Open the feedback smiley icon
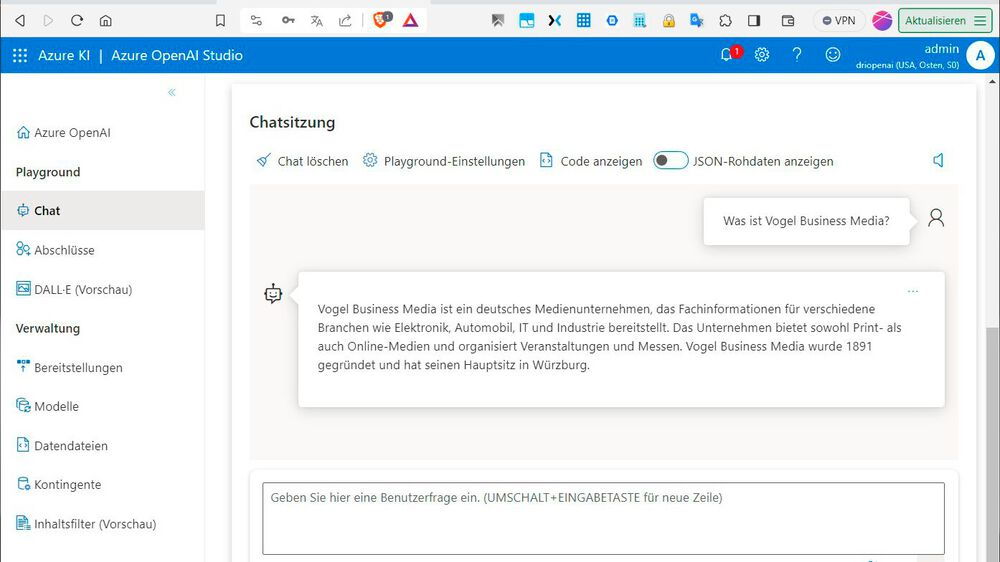Screen dimensions: 1000x562 coord(832,55)
